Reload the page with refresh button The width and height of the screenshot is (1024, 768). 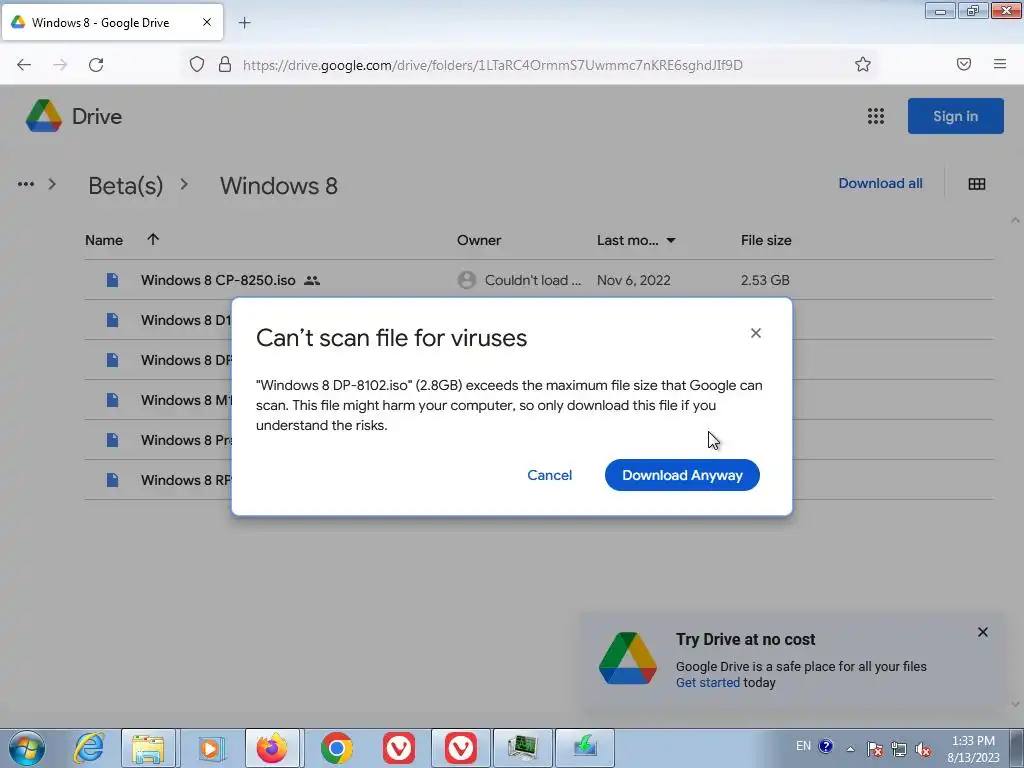[x=96, y=65]
